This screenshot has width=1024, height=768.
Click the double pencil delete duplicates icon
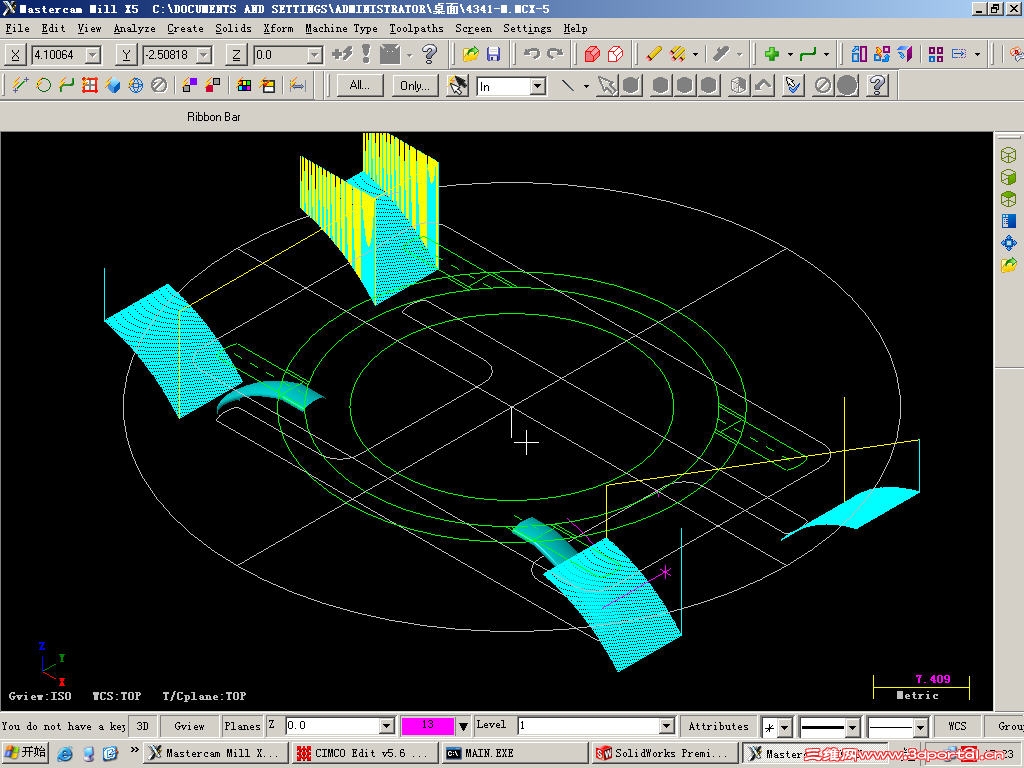click(678, 54)
